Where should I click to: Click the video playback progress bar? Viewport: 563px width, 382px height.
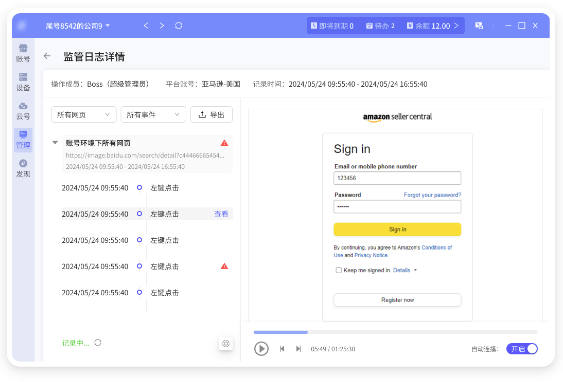click(396, 332)
